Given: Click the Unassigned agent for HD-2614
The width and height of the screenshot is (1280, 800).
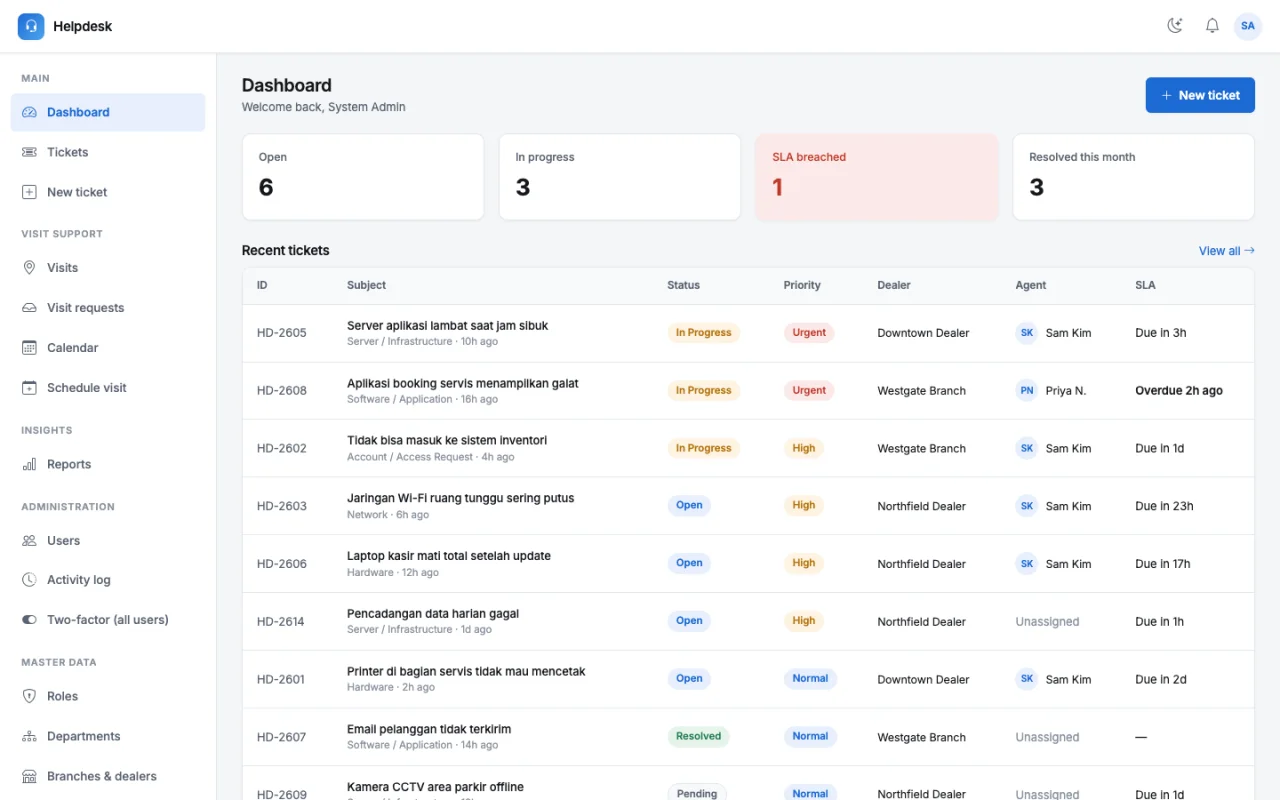Looking at the screenshot, I should 1047,622.
